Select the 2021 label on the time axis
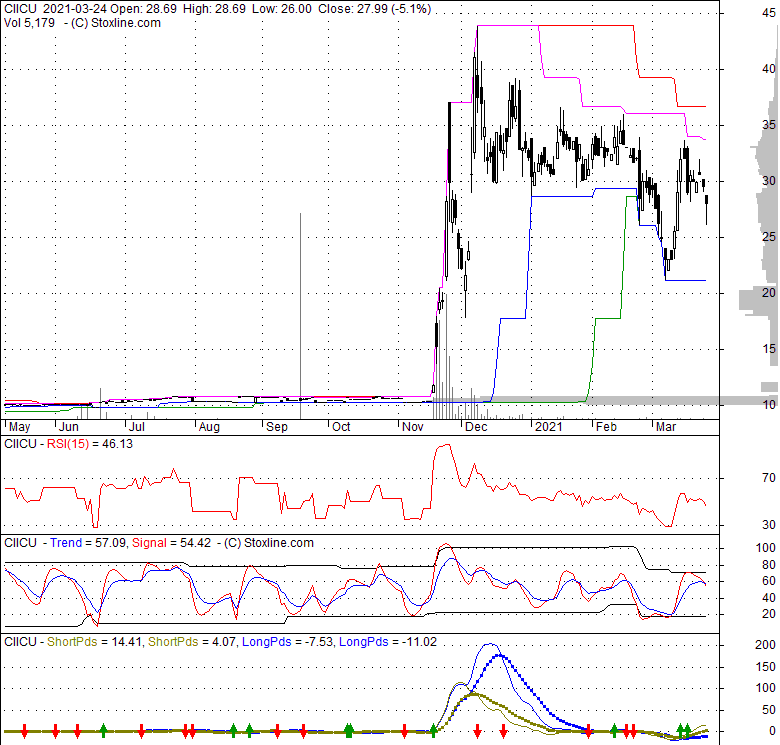The height and width of the screenshot is (745, 780). 549,427
